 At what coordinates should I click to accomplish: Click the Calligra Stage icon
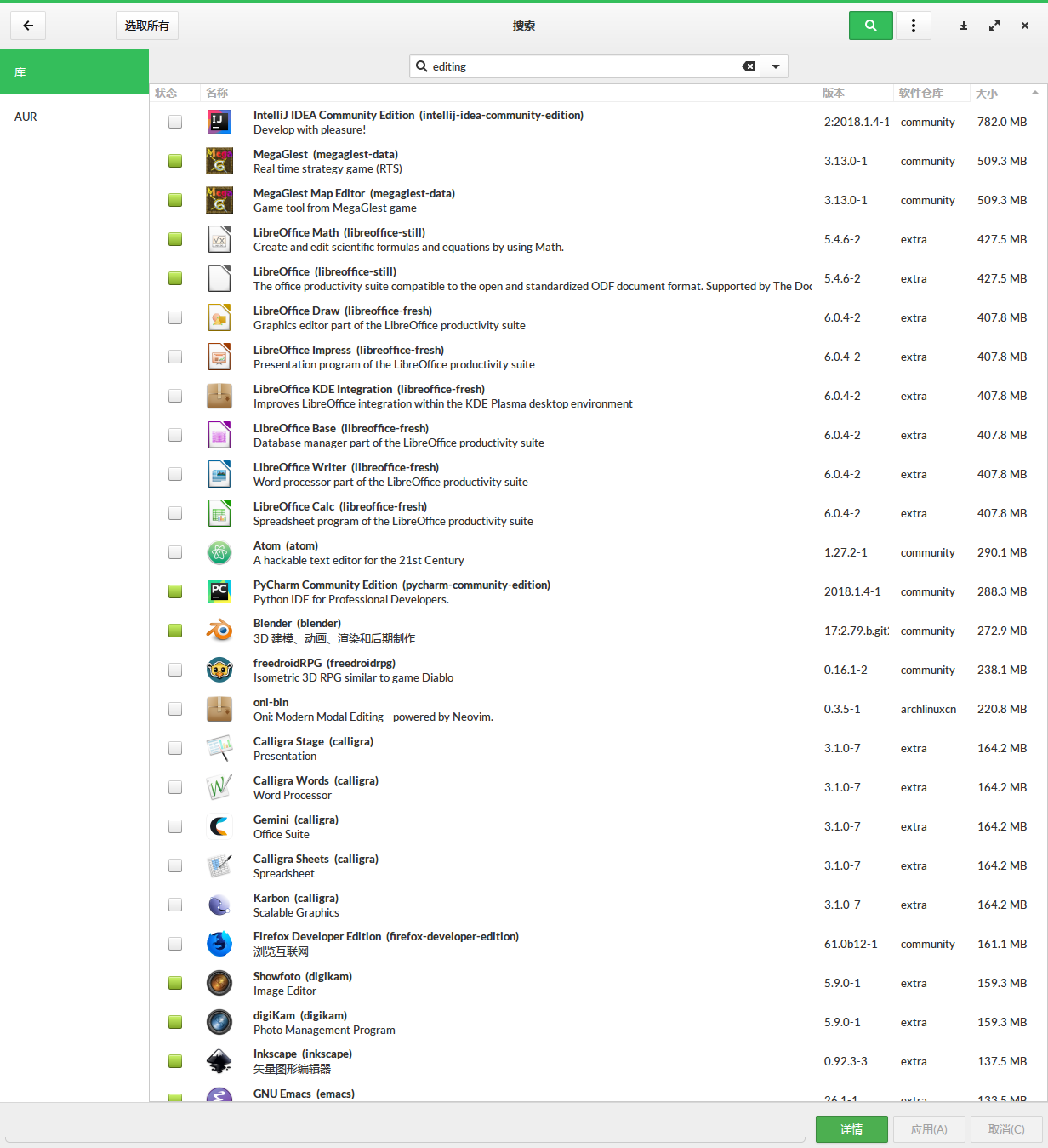(219, 748)
